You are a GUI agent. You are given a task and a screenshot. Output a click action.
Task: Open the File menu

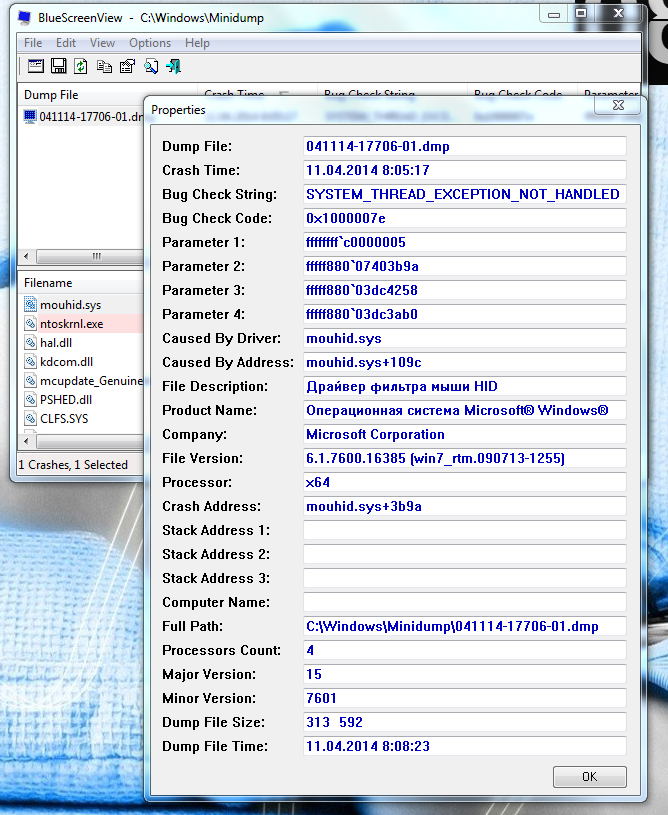(x=33, y=43)
